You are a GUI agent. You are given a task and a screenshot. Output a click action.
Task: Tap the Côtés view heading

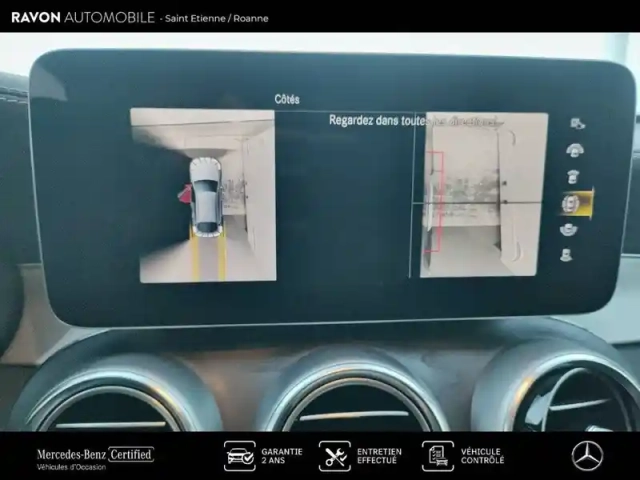point(287,99)
